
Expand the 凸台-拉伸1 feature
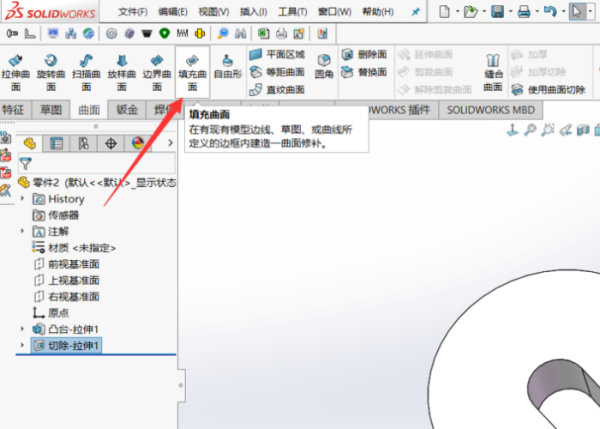(x=22, y=329)
